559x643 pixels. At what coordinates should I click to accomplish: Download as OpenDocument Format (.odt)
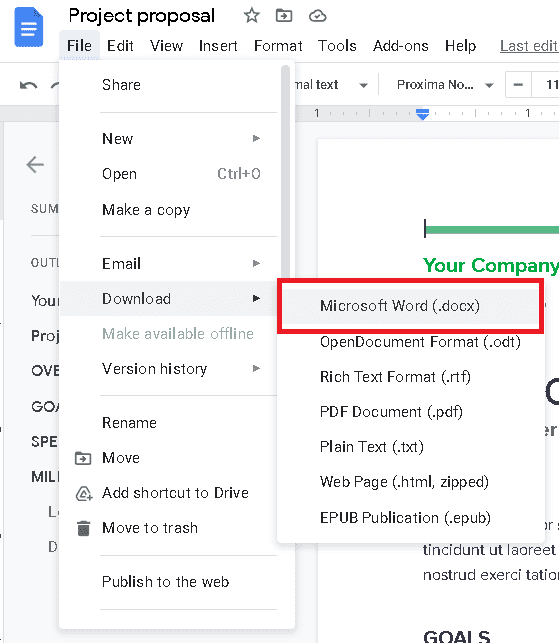point(411,342)
